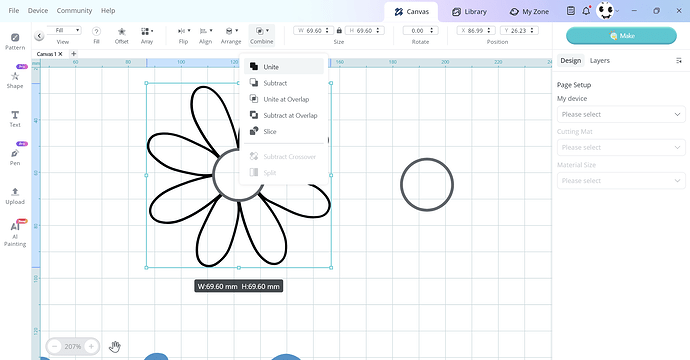This screenshot has width=690, height=360.
Task: Toggle the aspect ratio lock
Action: (x=339, y=30)
